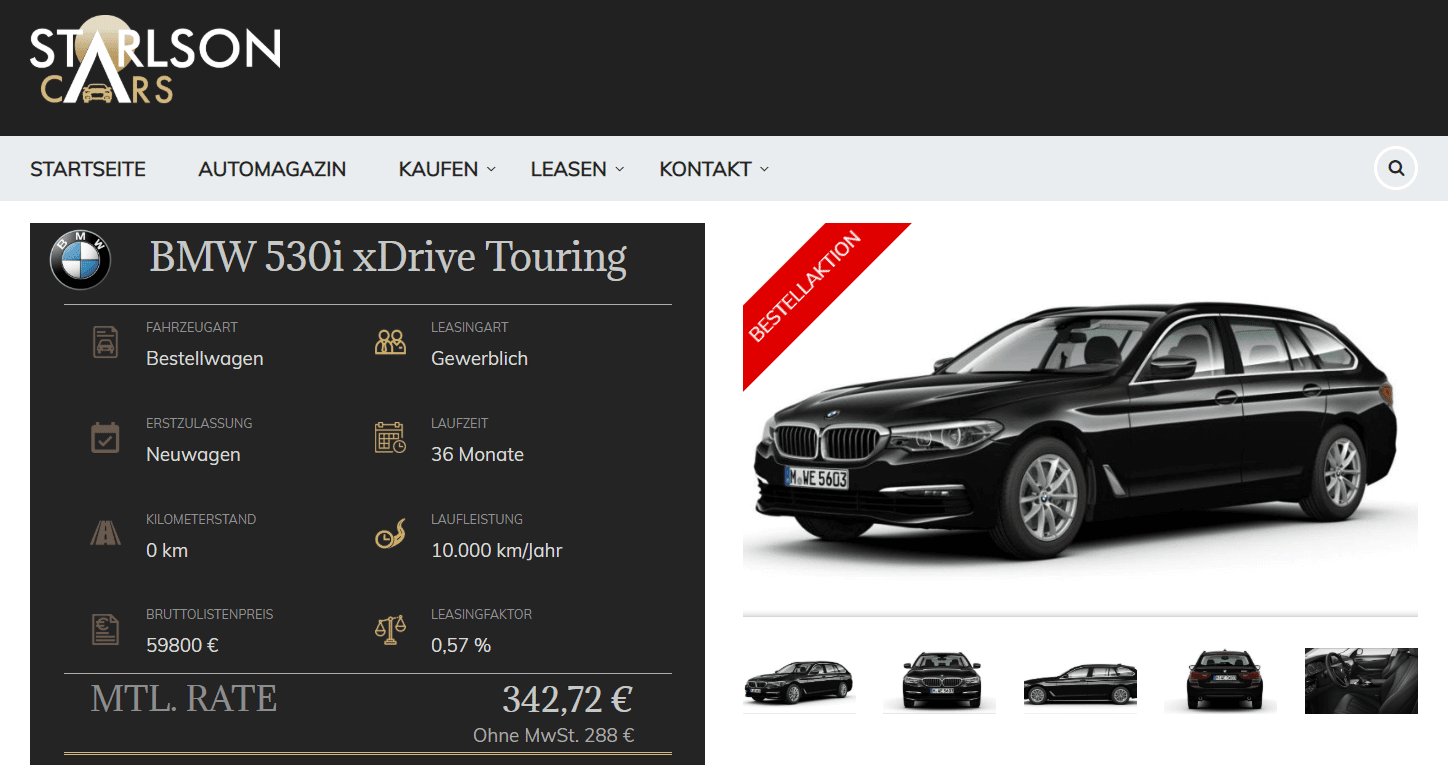The width and height of the screenshot is (1448, 775).
Task: Go to Startseite menu item
Action: pyautogui.click(x=88, y=169)
